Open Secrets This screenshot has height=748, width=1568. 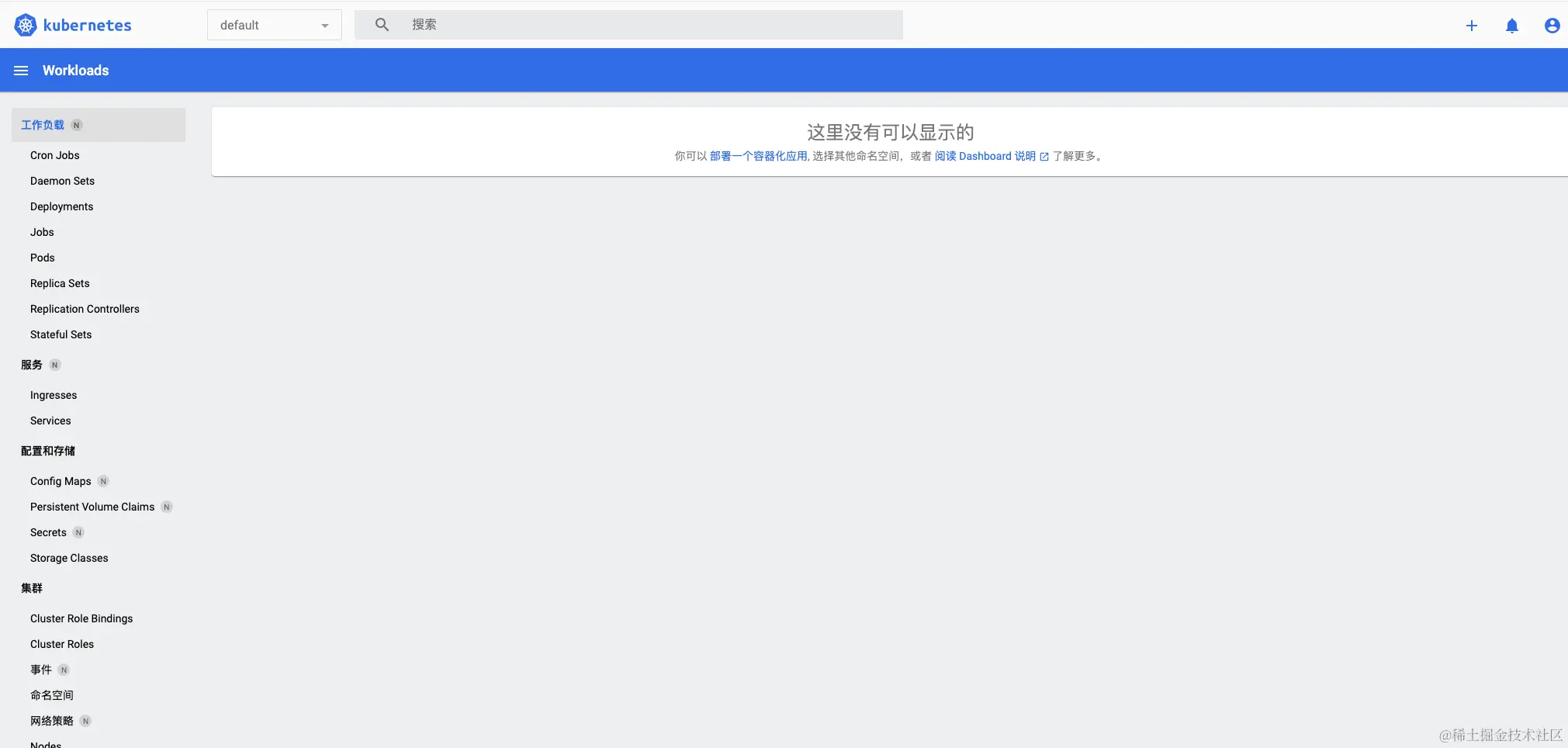point(48,532)
